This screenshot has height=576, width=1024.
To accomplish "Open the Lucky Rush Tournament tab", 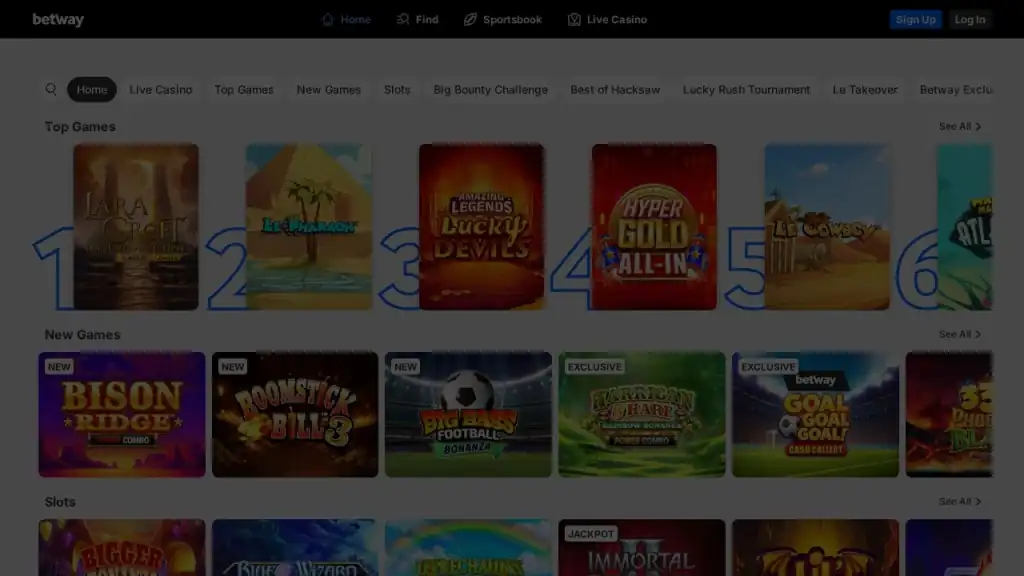I will click(x=746, y=89).
